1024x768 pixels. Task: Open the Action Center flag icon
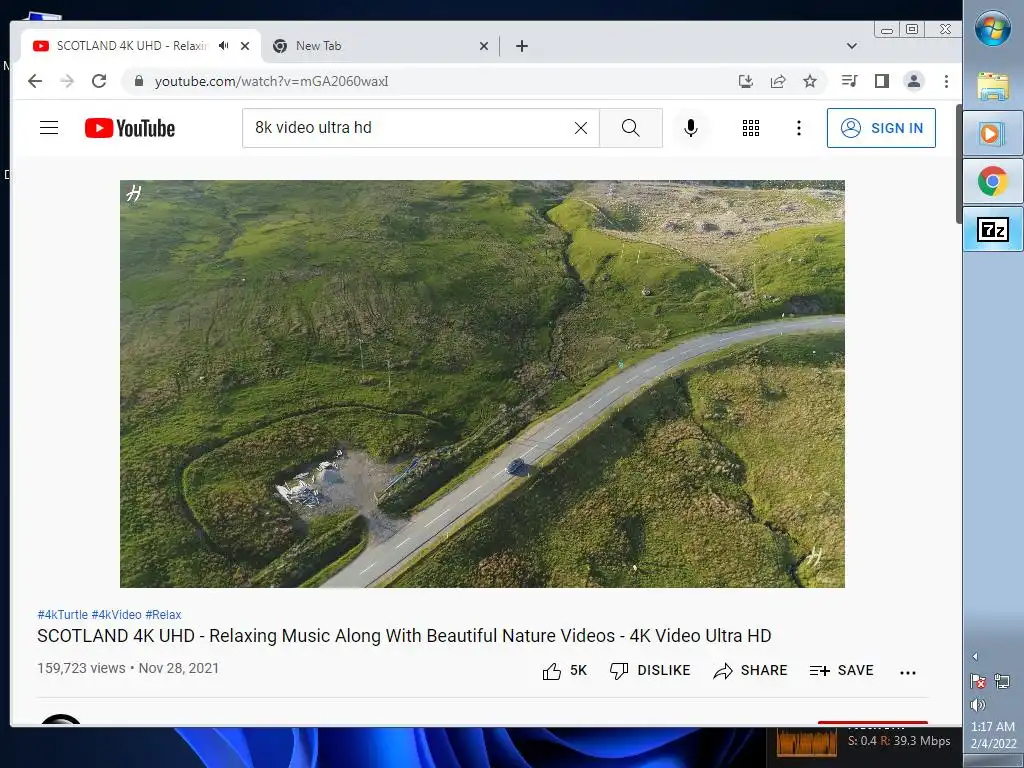(978, 682)
